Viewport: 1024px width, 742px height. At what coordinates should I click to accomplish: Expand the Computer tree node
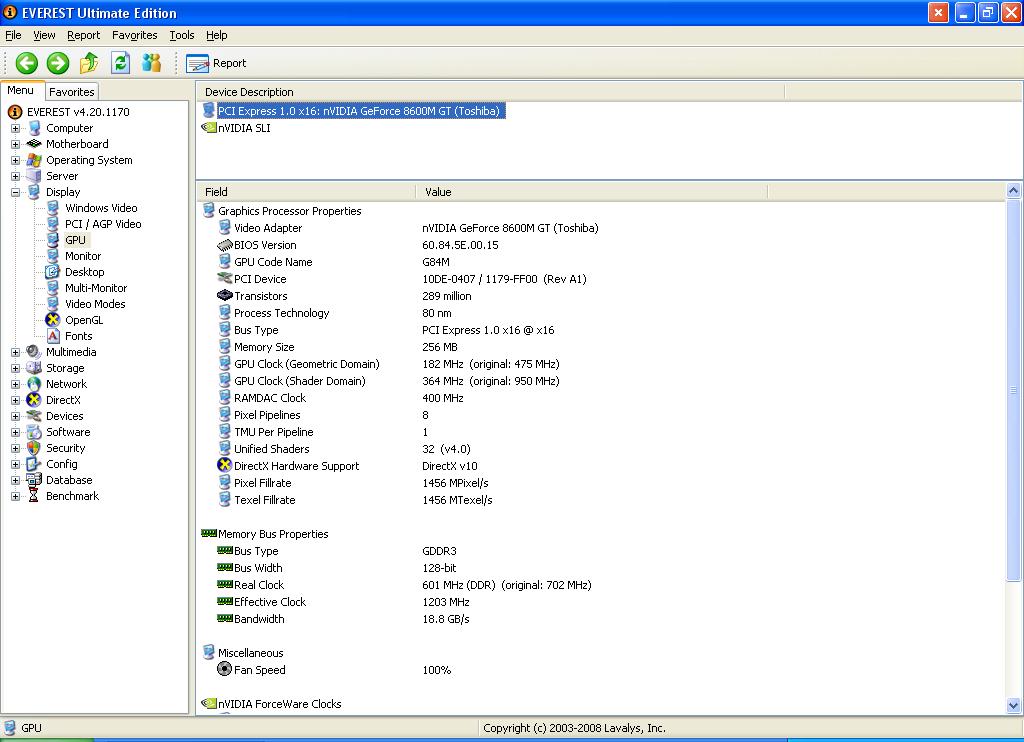pos(15,128)
